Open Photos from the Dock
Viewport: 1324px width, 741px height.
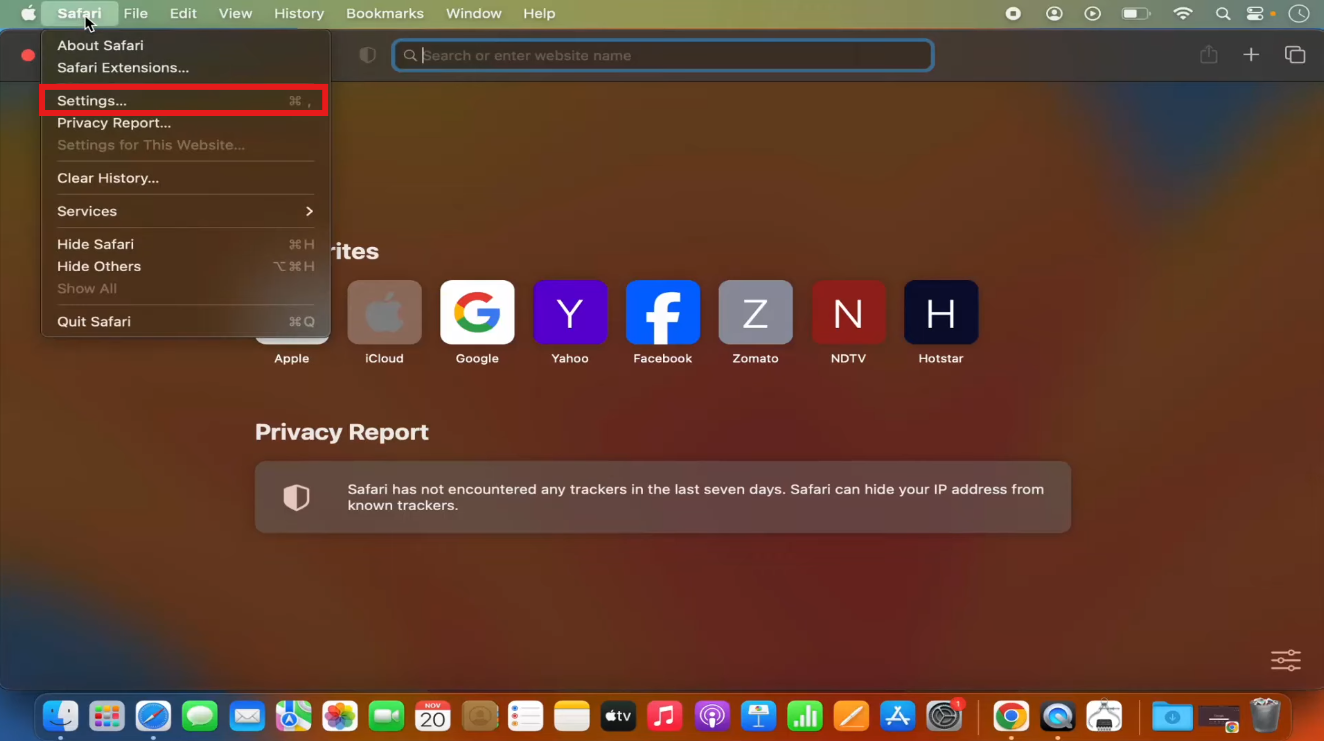tap(340, 716)
